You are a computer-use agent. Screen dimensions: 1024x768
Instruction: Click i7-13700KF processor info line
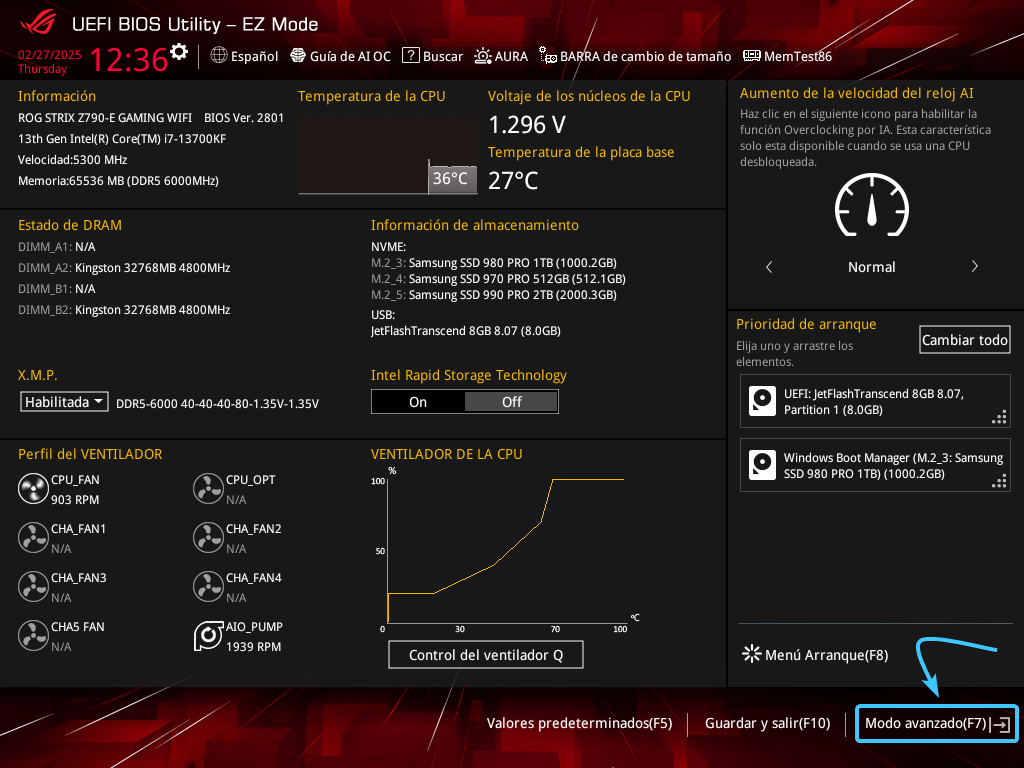122,138
